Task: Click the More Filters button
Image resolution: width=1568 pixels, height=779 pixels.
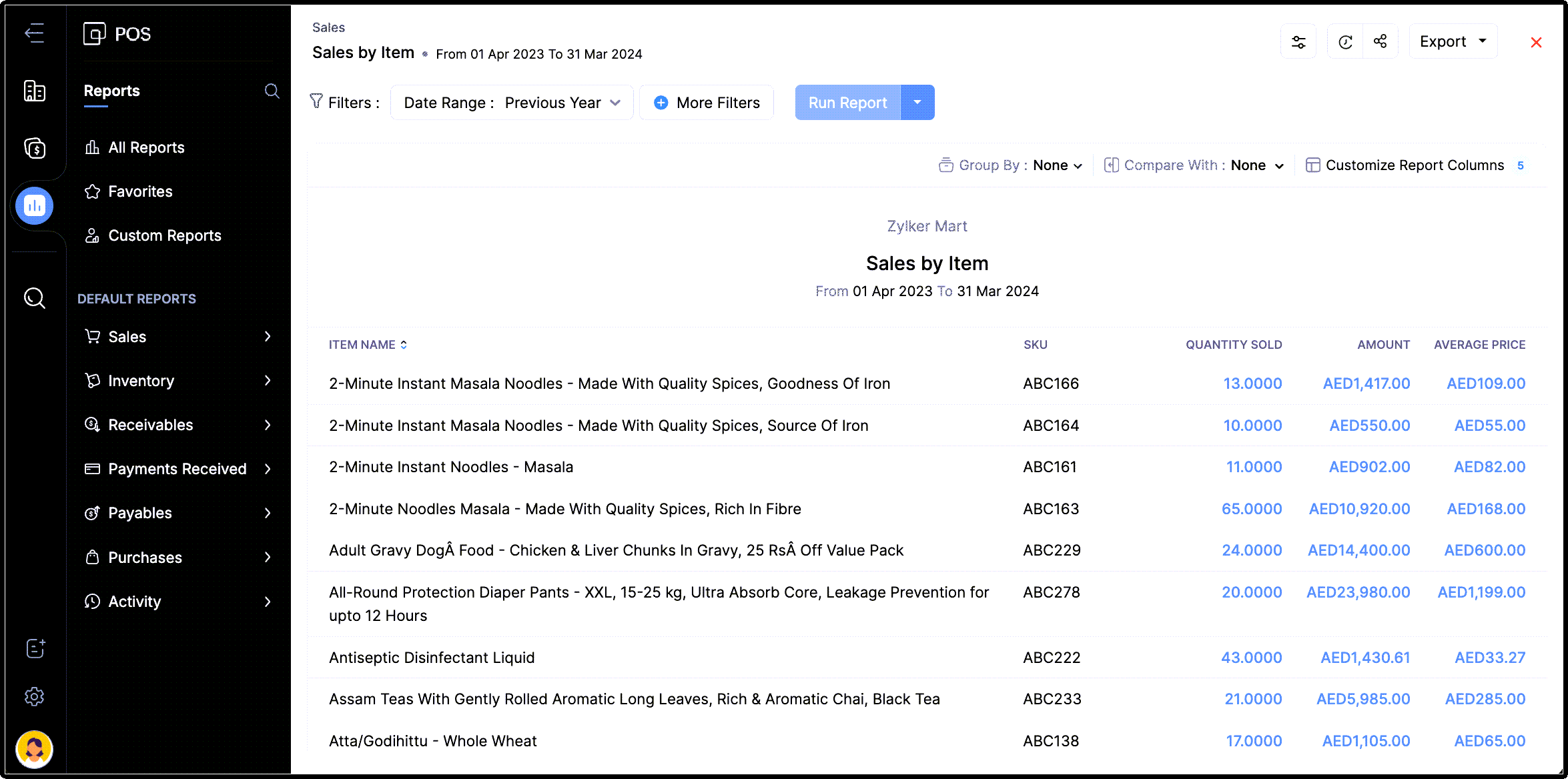Action: tap(707, 103)
